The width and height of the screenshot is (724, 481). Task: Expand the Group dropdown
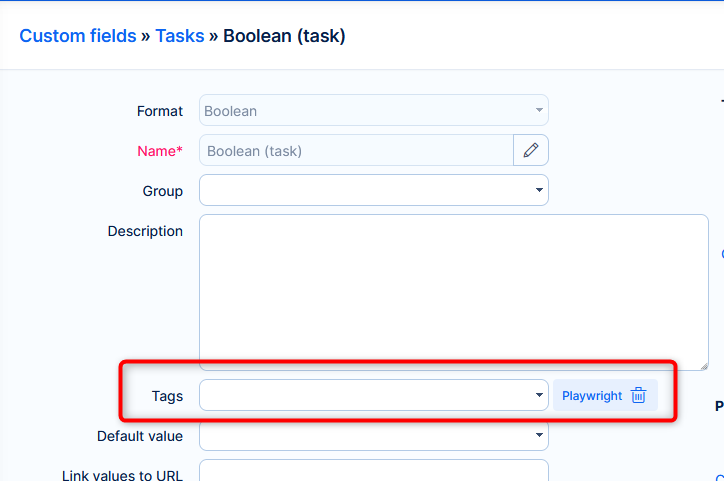373,190
